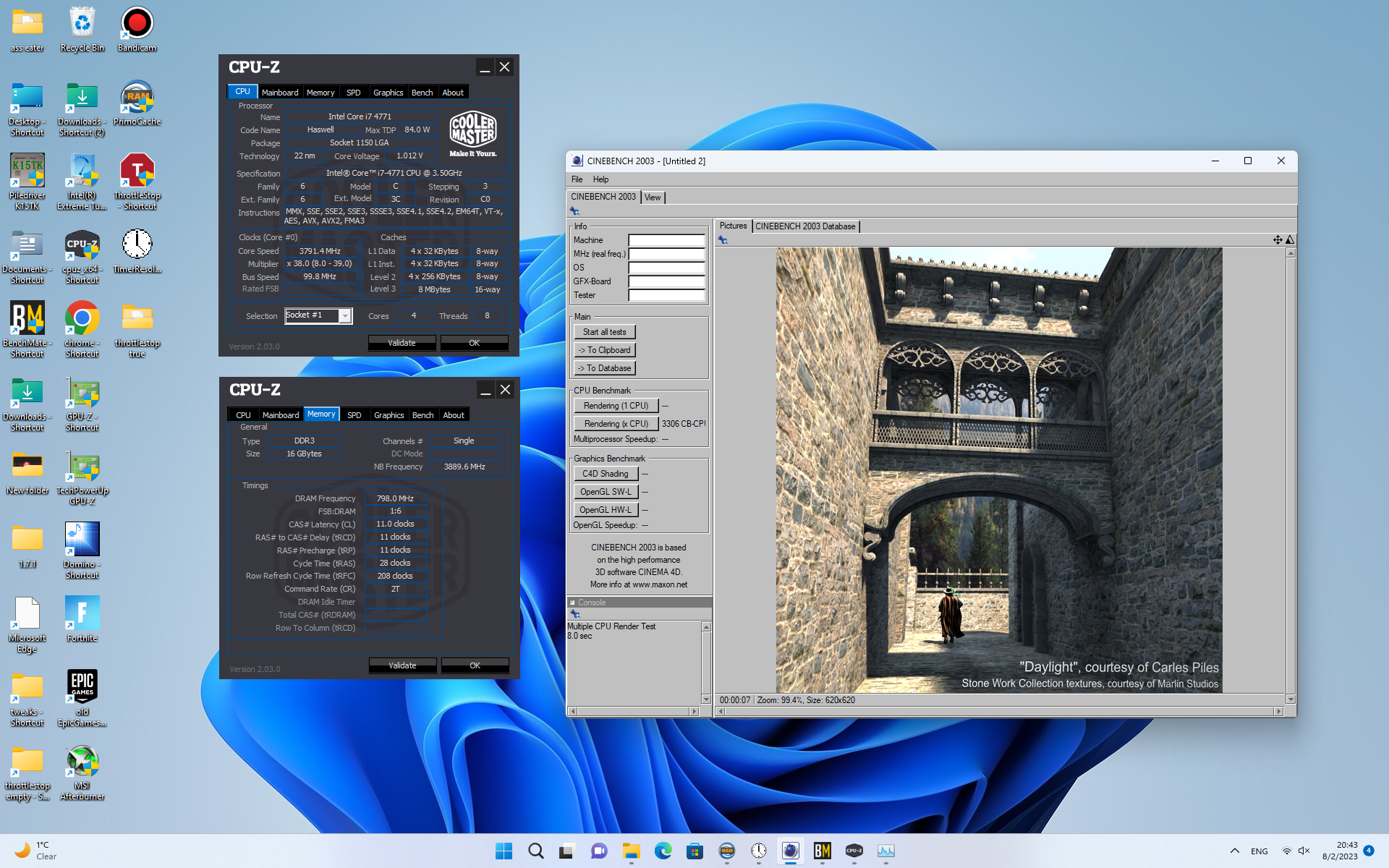Open the ENG language indicator
Screen dimensions: 1389x868
(x=1260, y=851)
